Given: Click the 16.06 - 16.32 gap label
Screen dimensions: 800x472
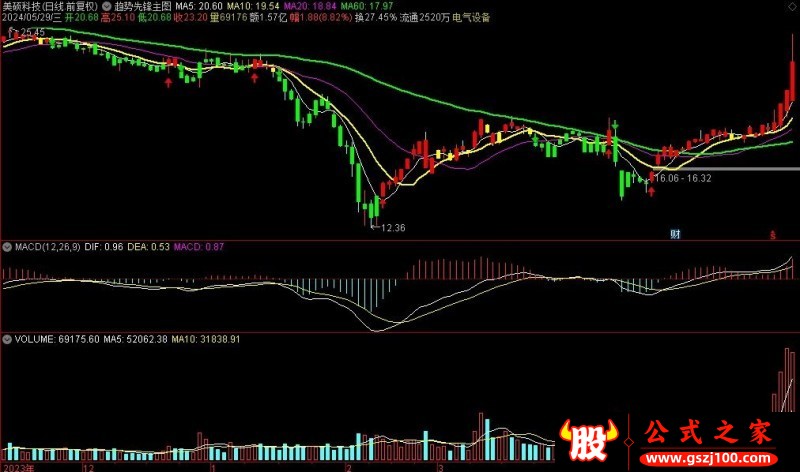Looking at the screenshot, I should click(x=683, y=178).
